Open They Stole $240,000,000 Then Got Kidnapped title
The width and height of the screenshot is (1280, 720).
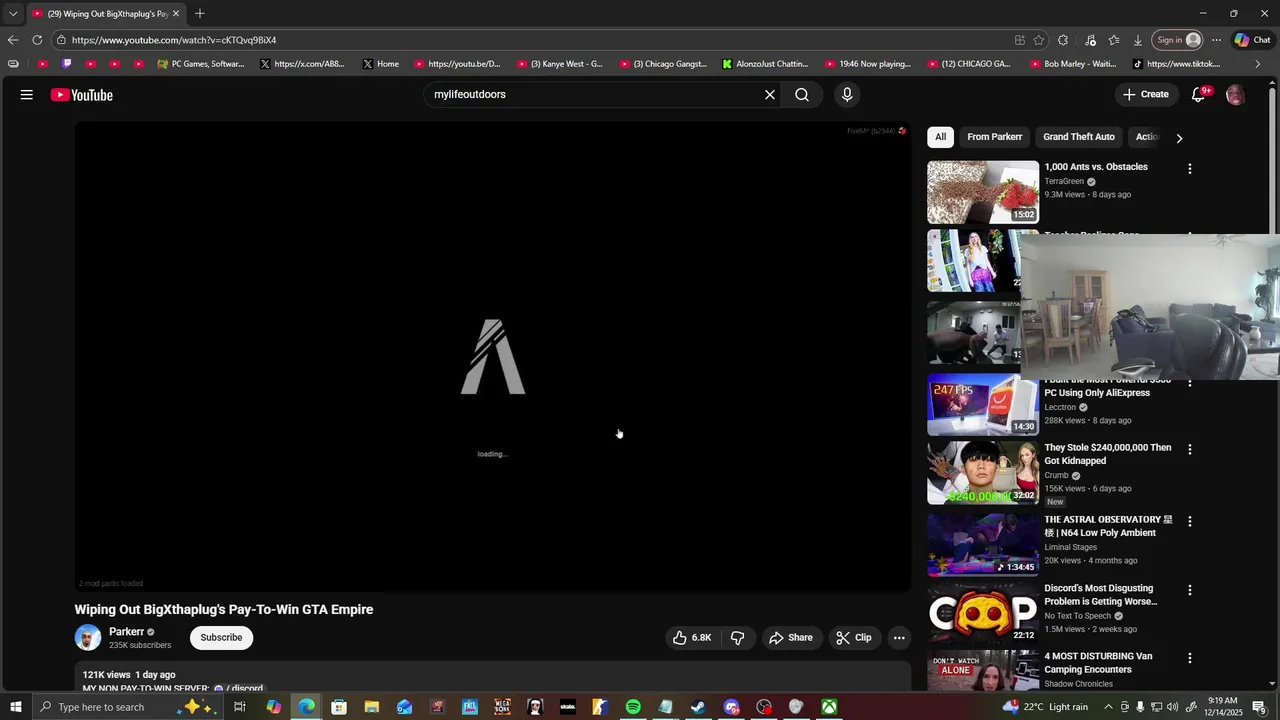click(1107, 454)
